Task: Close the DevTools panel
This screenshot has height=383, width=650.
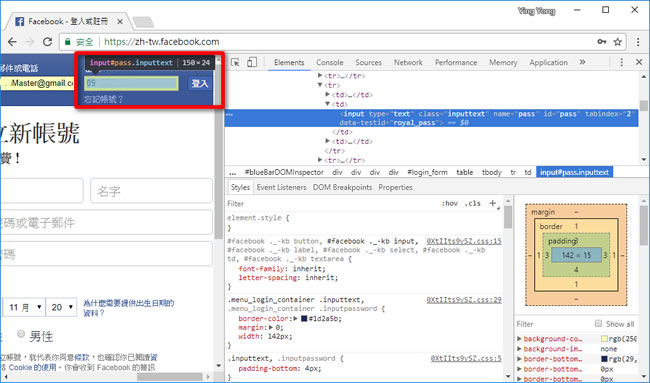Action: (x=639, y=62)
